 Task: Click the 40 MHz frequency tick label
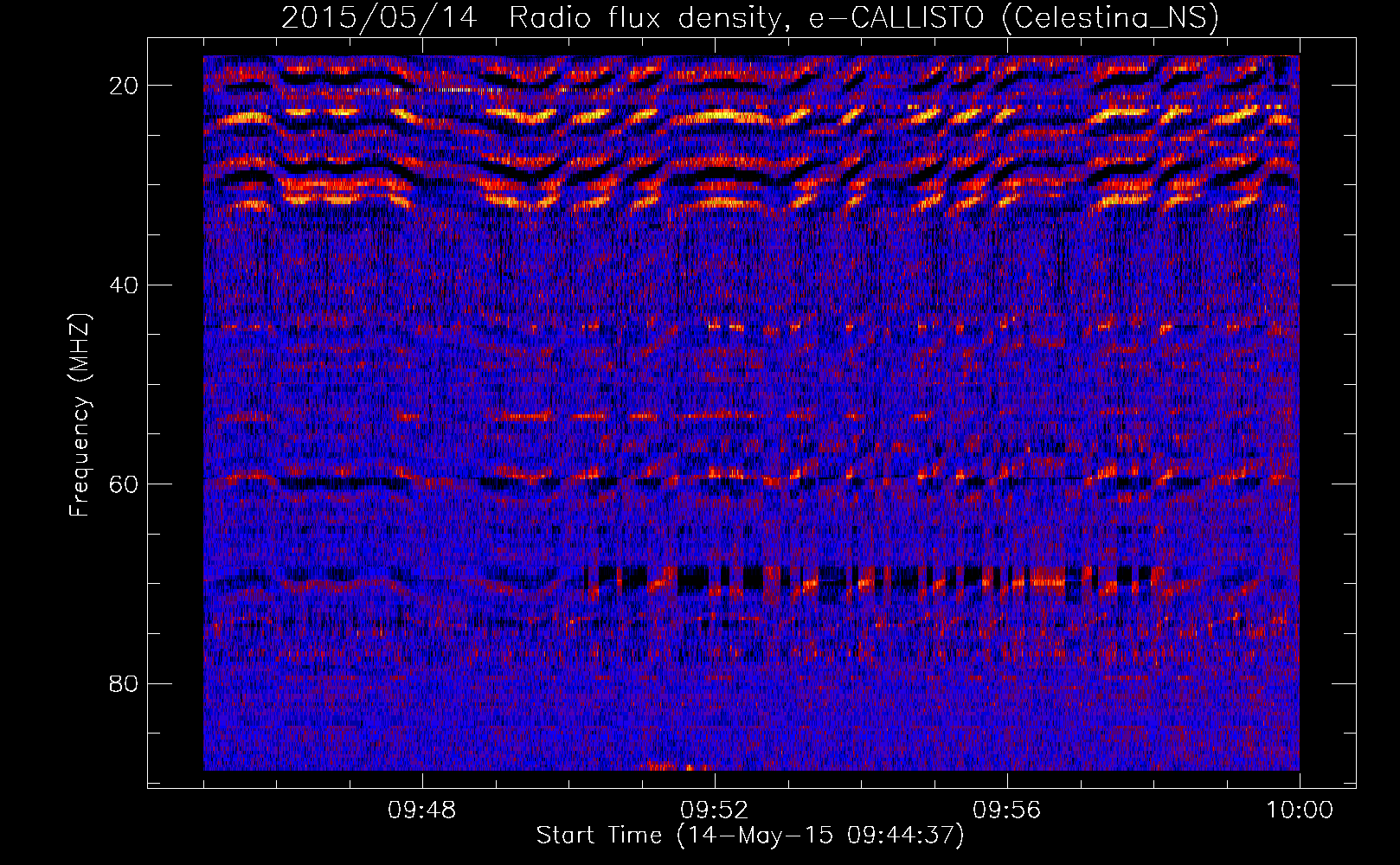coord(125,285)
